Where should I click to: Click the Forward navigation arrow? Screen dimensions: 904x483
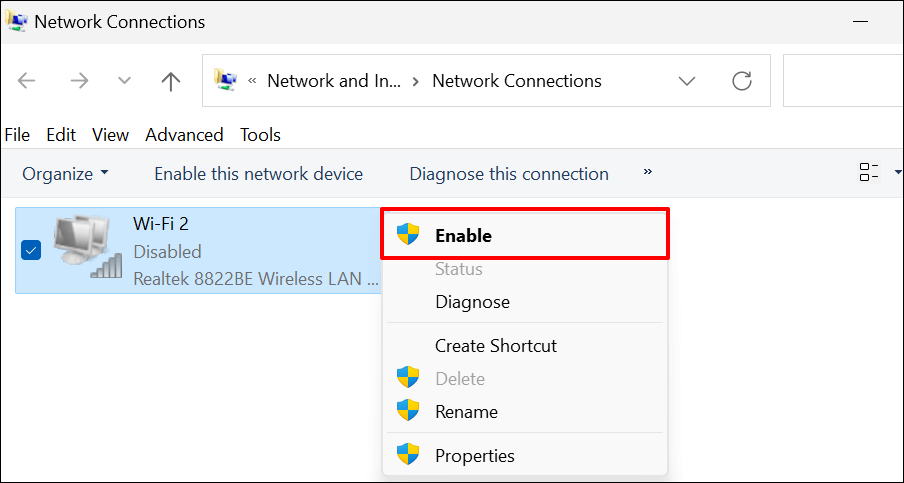click(x=78, y=81)
